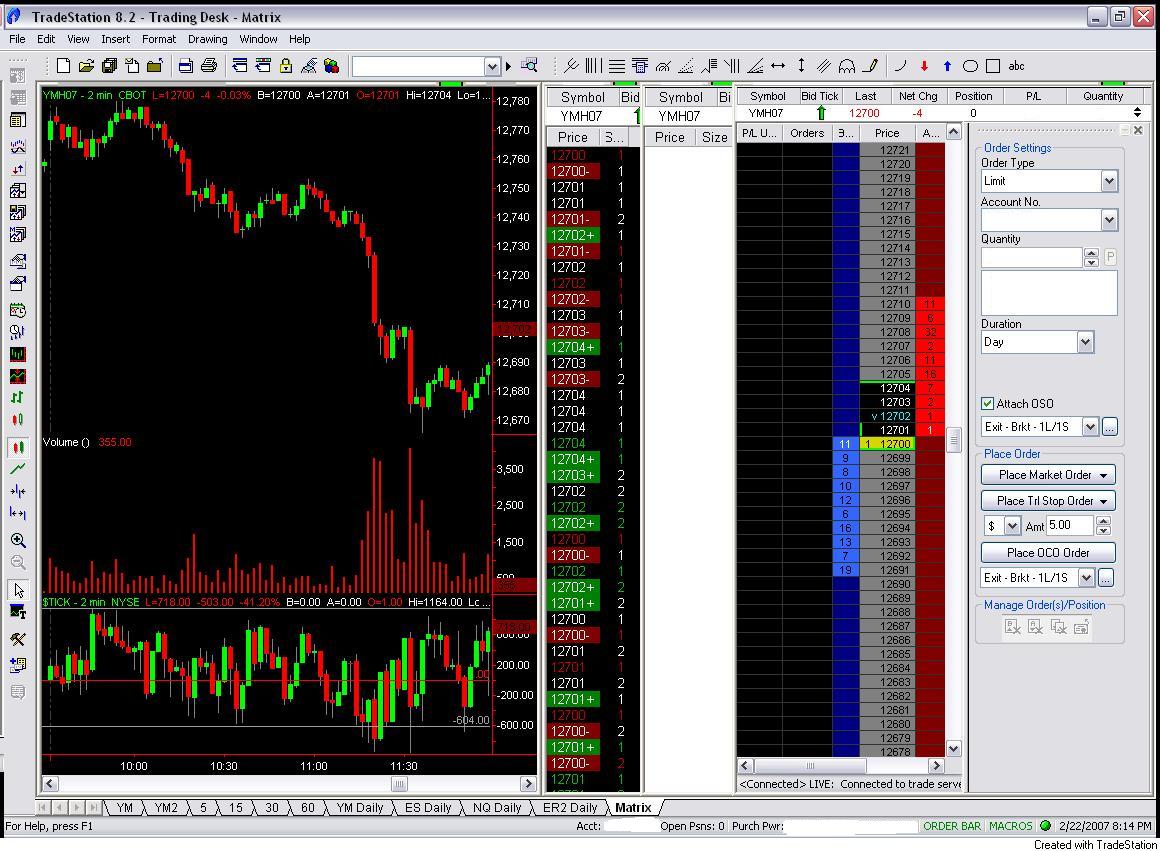1160x851 pixels.
Task: Open the Duration dropdown
Action: point(1085,342)
